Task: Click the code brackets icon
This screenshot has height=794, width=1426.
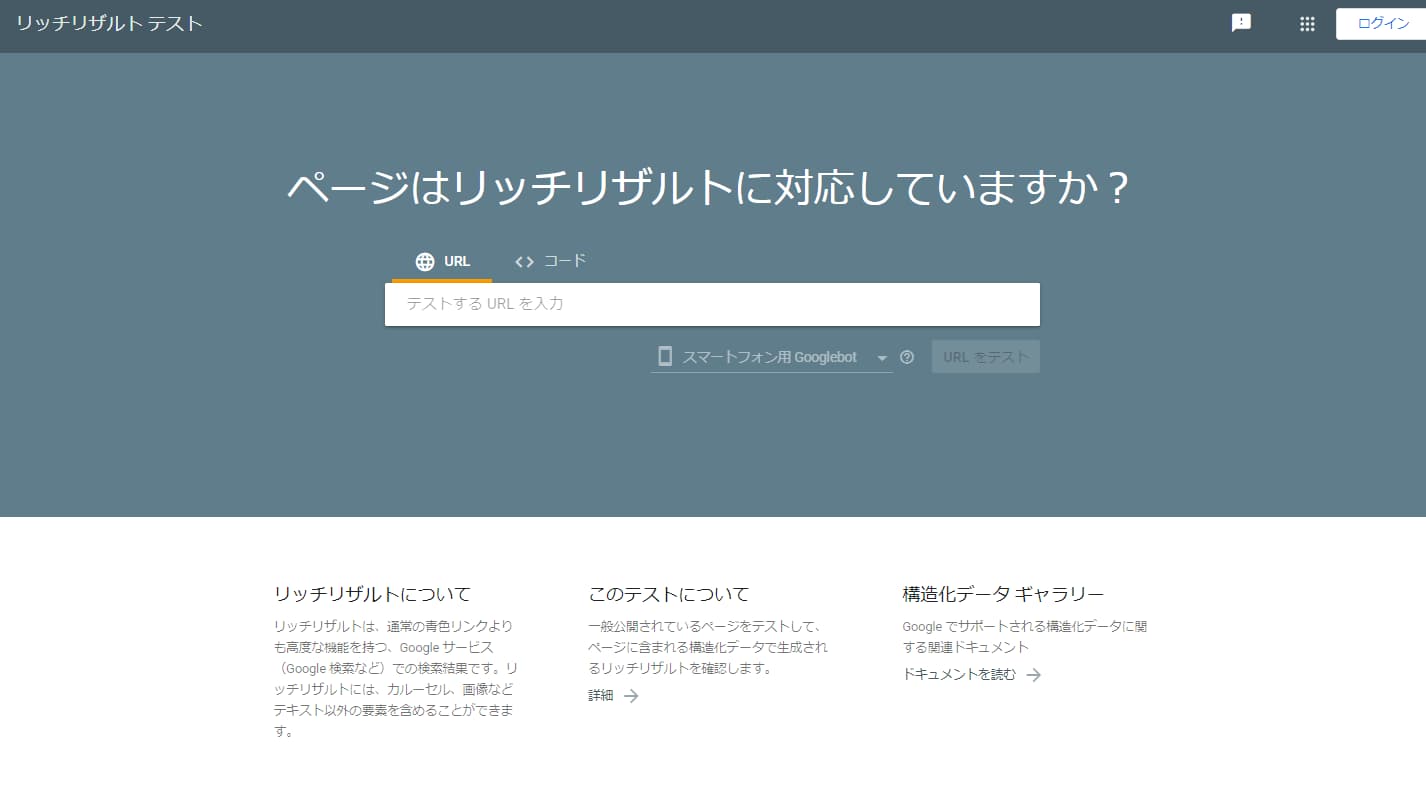Action: 524,262
